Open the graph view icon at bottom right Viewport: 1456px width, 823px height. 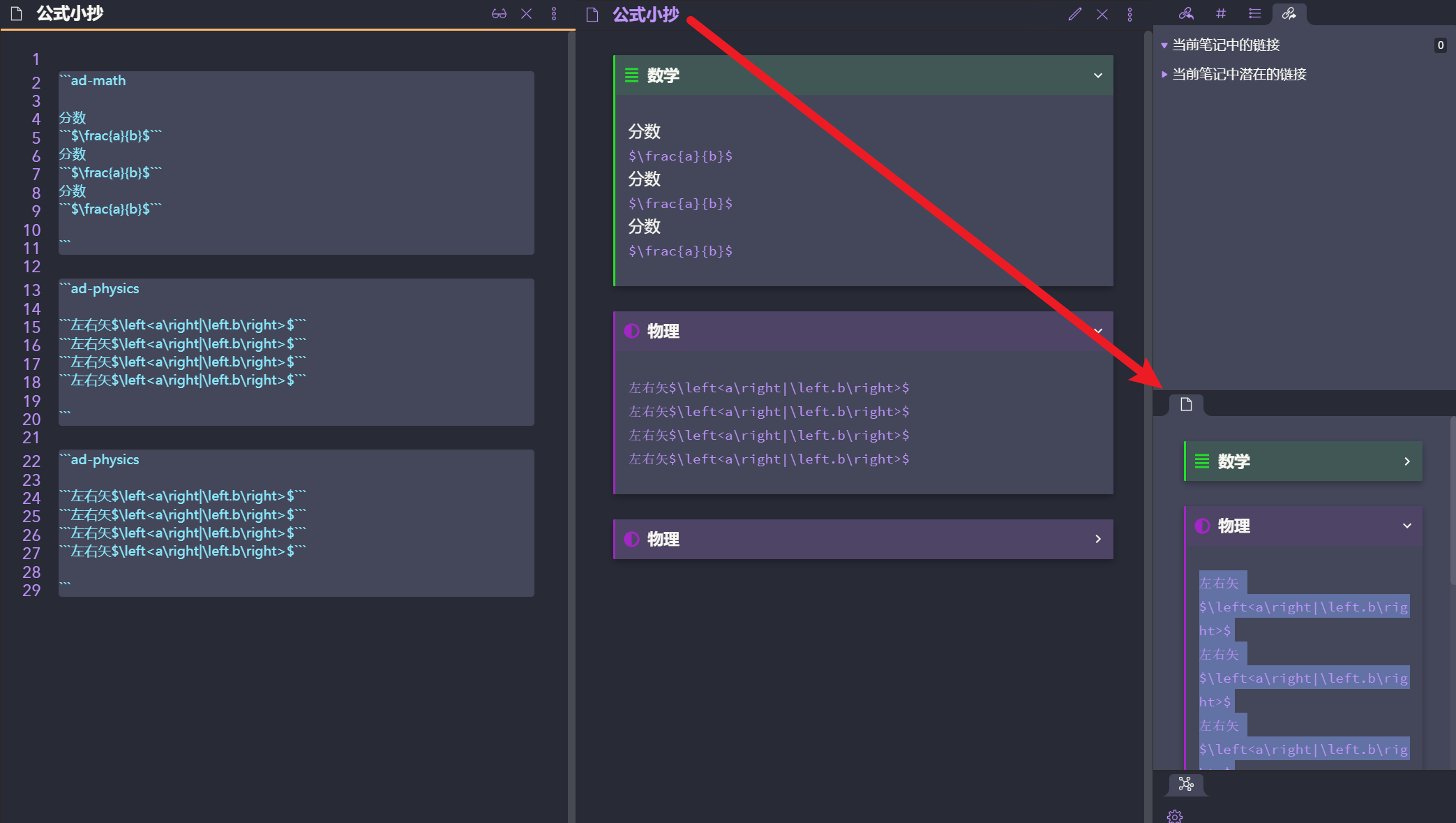coord(1186,784)
